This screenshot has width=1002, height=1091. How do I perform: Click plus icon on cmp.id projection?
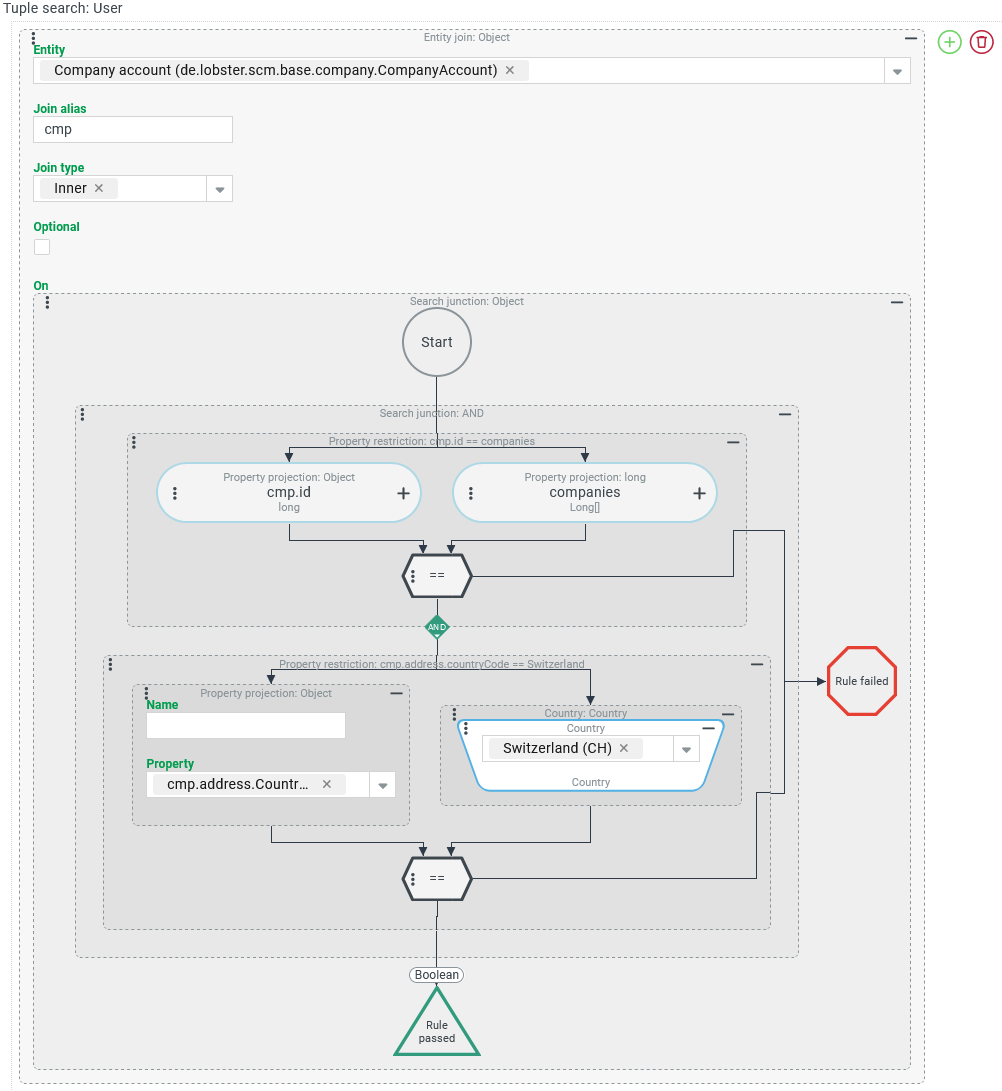[403, 493]
